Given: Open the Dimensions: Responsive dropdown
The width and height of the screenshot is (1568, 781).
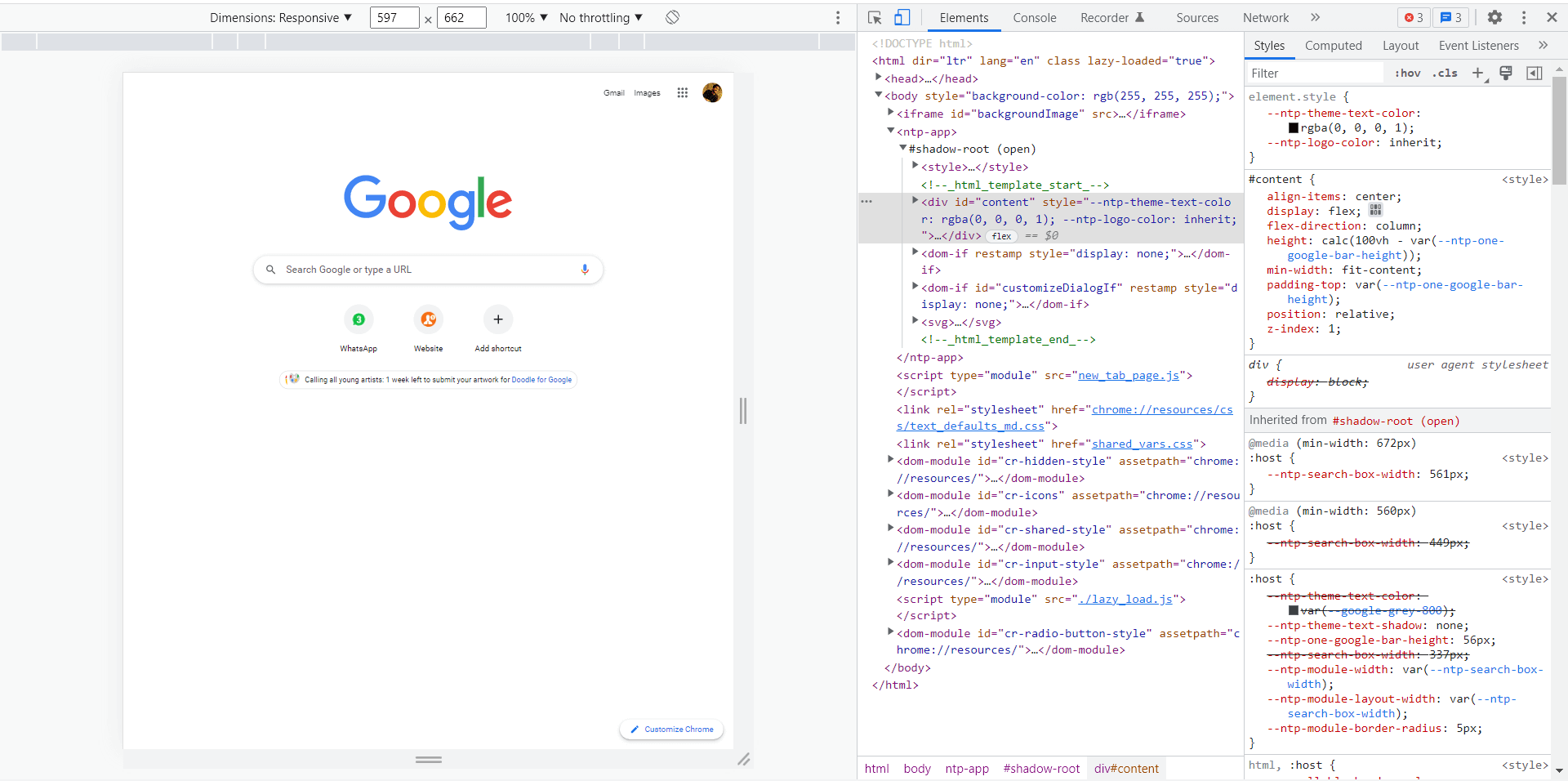Looking at the screenshot, I should coord(281,17).
